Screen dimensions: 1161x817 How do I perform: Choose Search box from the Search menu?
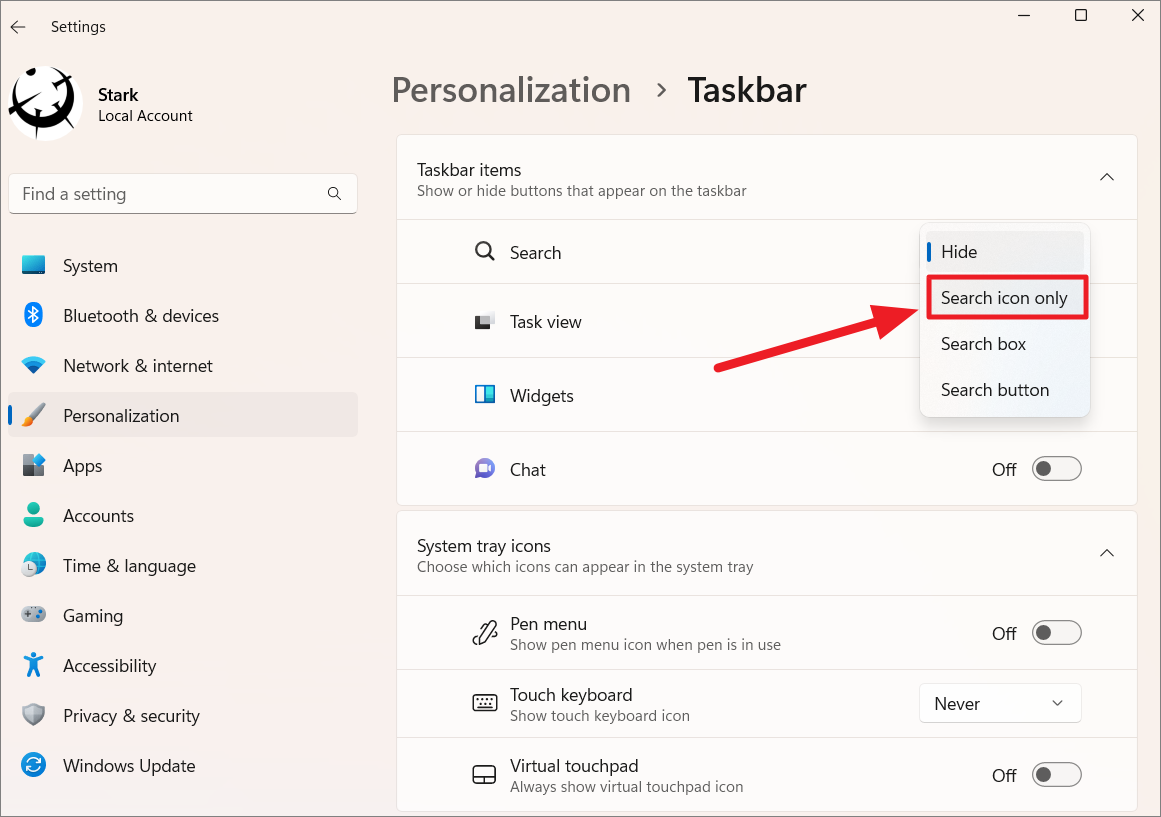(x=983, y=343)
